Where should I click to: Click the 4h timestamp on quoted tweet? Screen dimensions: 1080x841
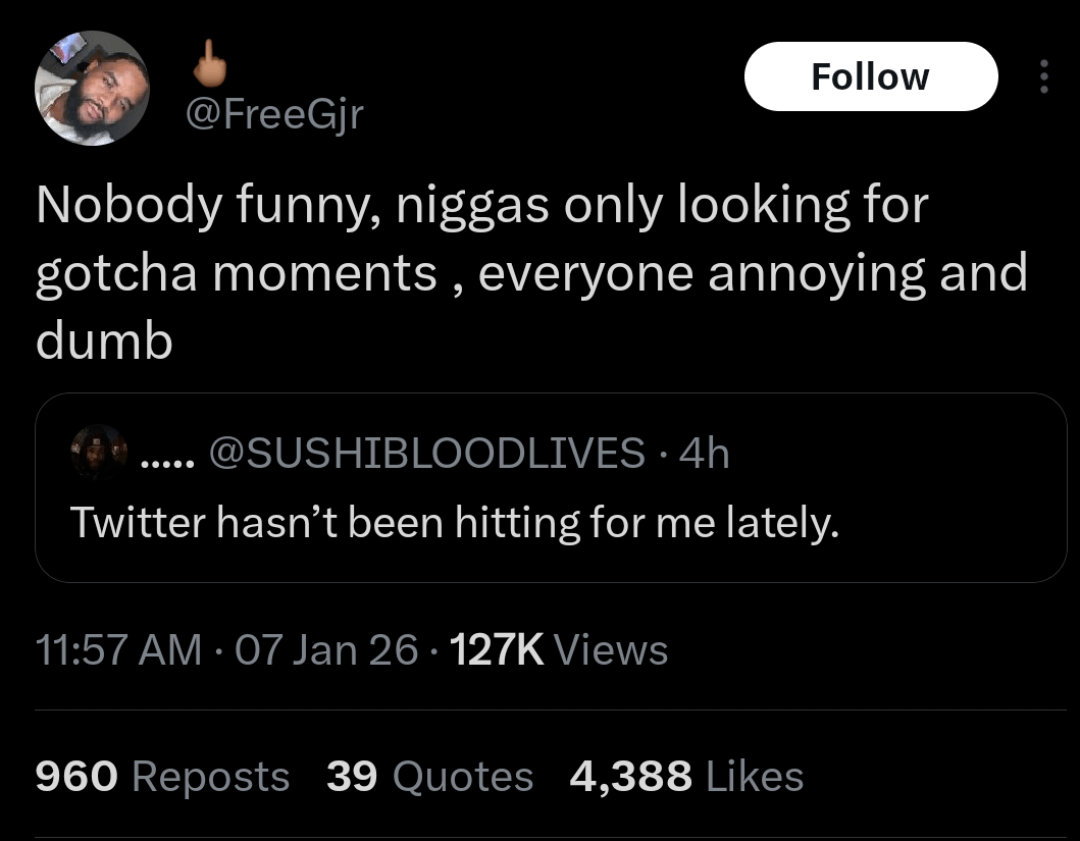click(x=704, y=454)
